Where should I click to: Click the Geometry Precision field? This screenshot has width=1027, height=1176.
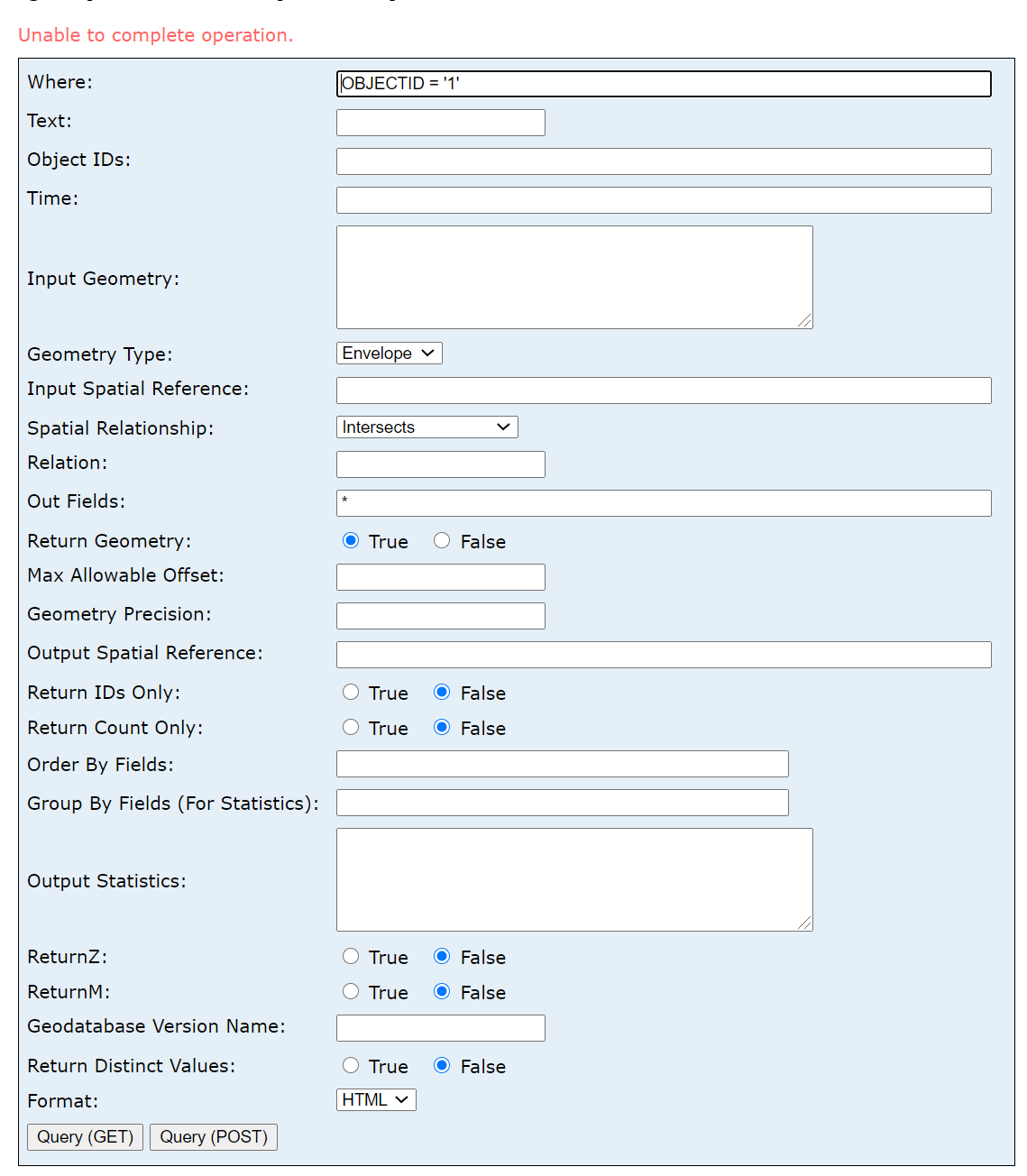tap(441, 616)
